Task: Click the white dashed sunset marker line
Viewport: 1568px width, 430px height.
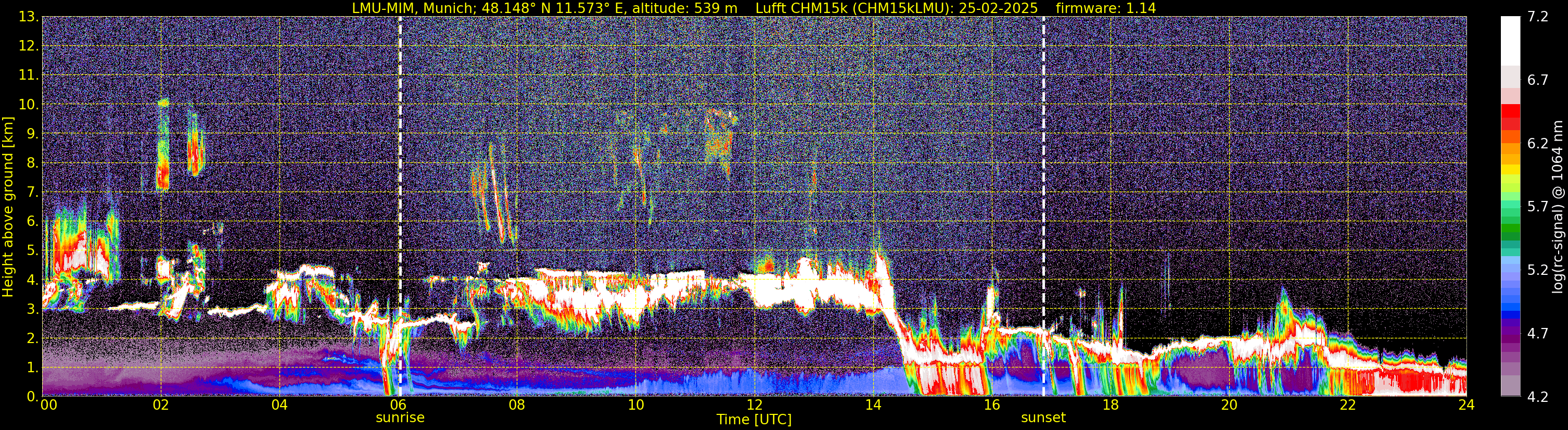Action: (1043, 207)
